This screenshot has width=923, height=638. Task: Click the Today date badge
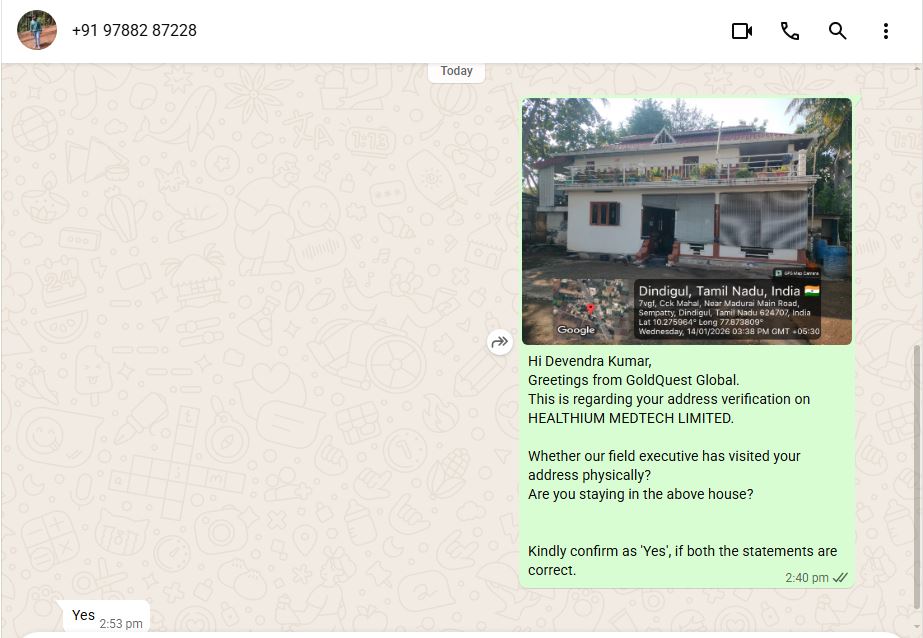[x=456, y=71]
